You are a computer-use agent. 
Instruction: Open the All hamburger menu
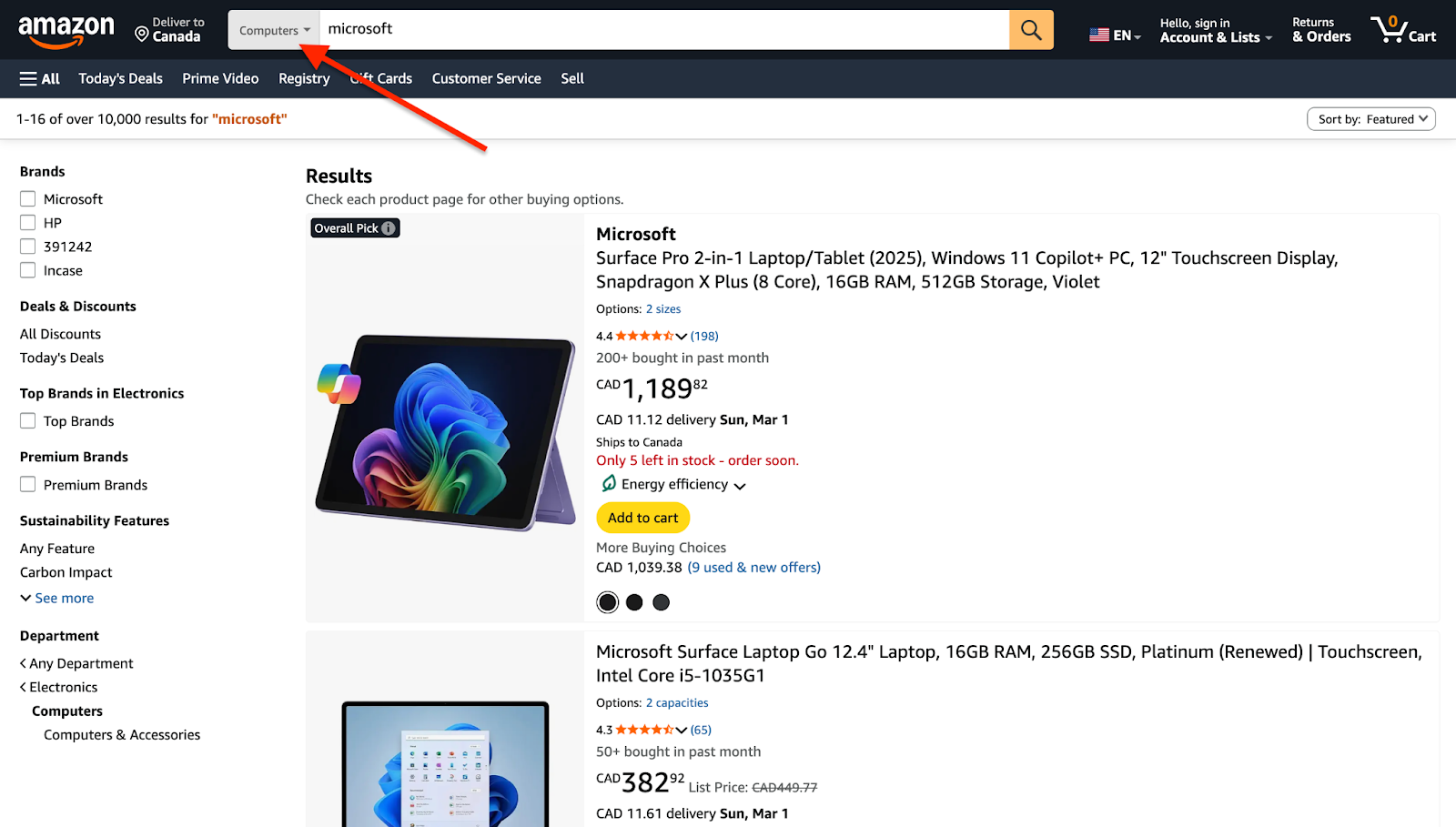pyautogui.click(x=39, y=78)
